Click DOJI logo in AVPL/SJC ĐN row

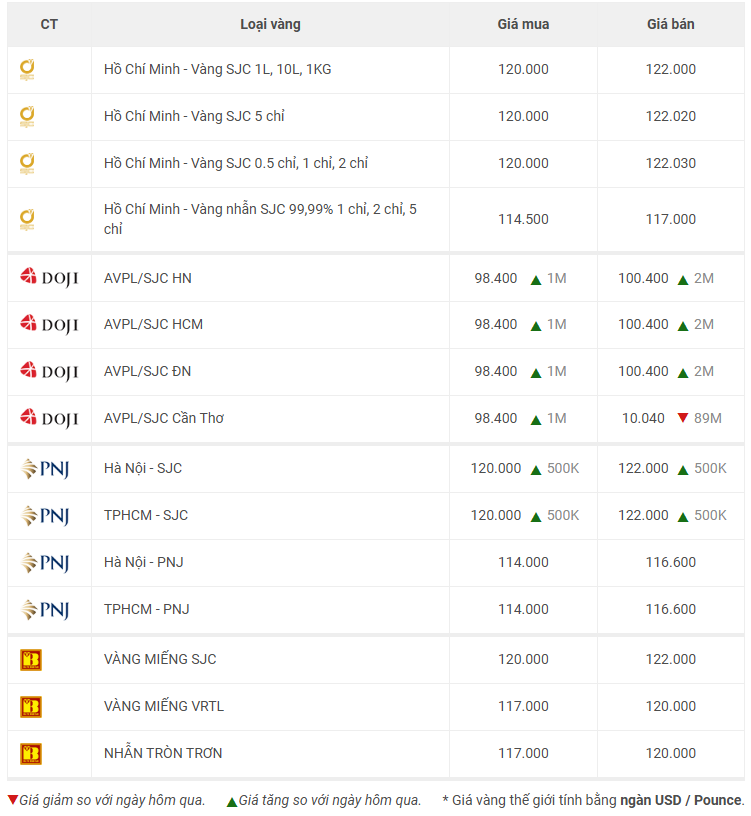click(x=49, y=372)
